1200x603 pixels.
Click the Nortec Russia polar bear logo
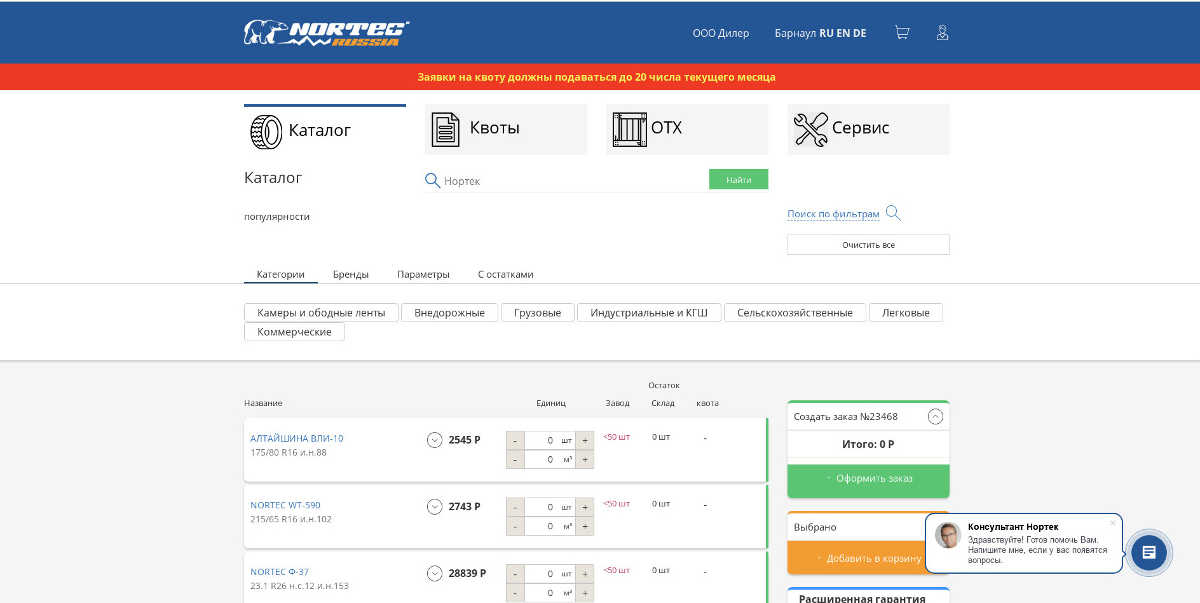[326, 32]
